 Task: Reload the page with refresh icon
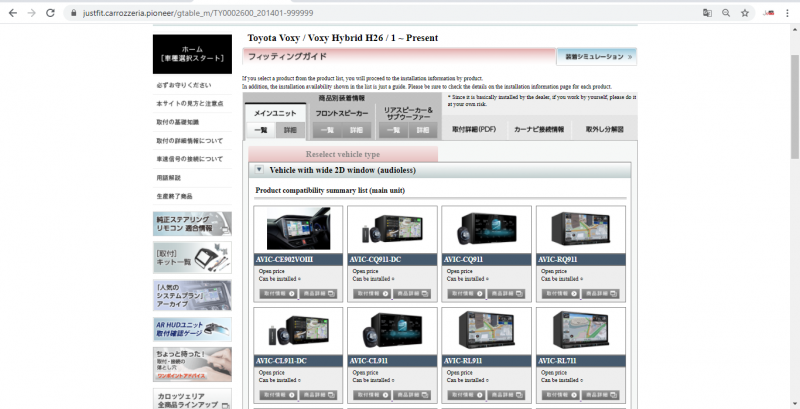[x=50, y=13]
